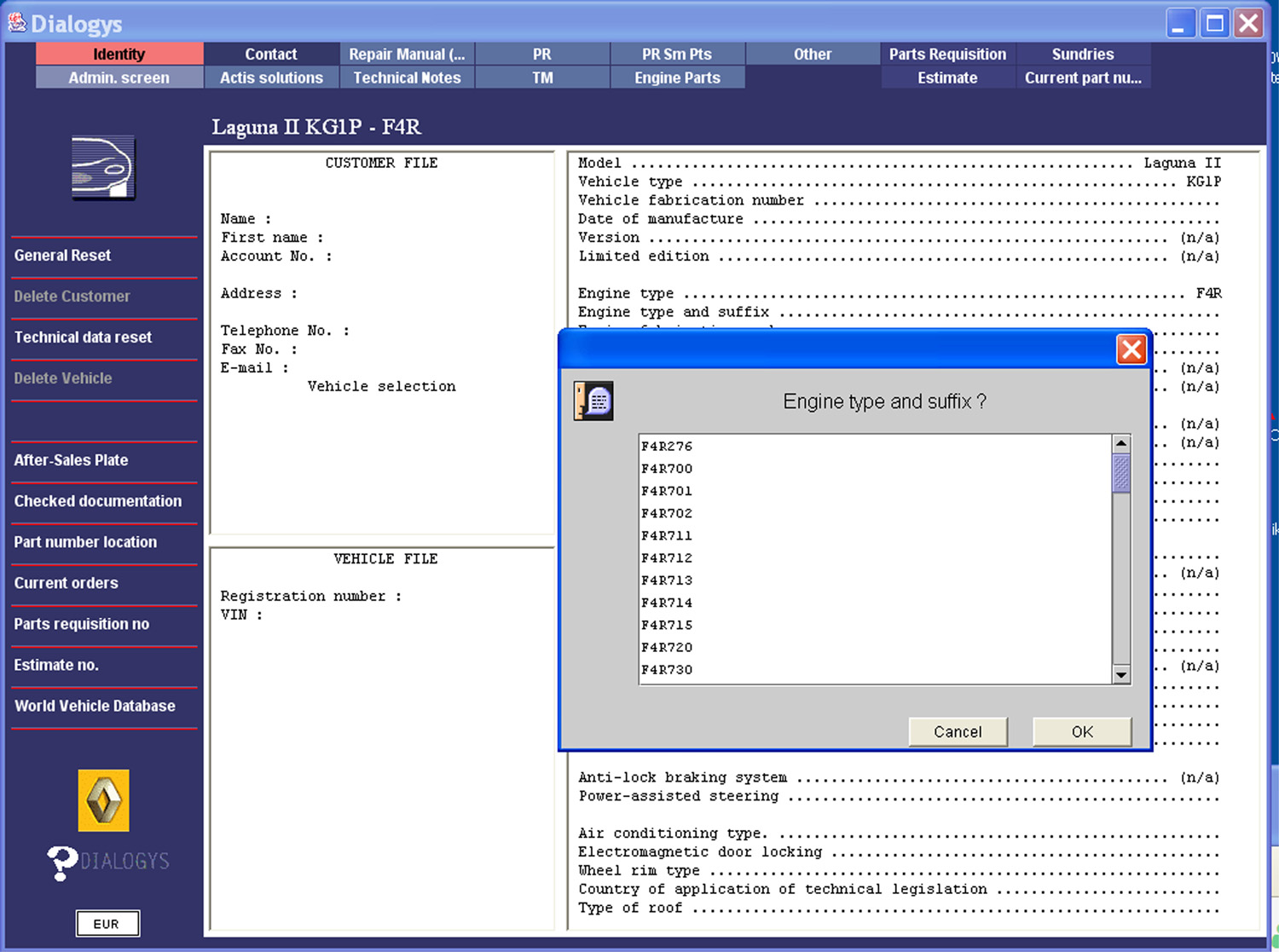Click the EUR currency button

(x=107, y=924)
